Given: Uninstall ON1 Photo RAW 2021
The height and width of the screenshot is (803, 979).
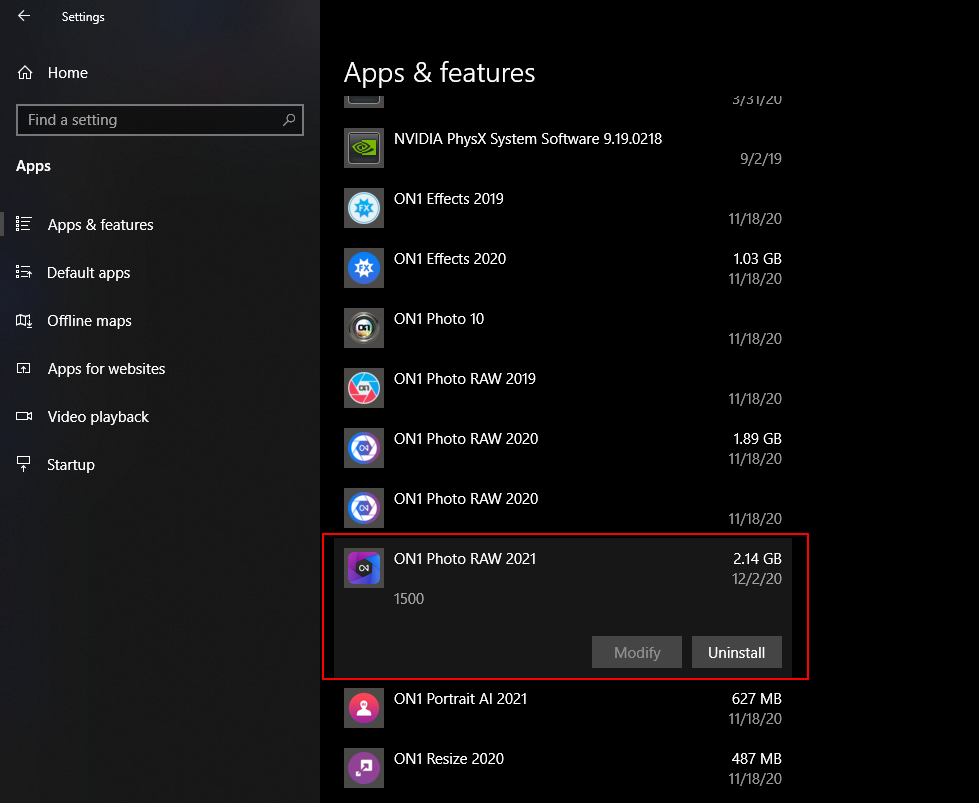Looking at the screenshot, I should tap(736, 653).
